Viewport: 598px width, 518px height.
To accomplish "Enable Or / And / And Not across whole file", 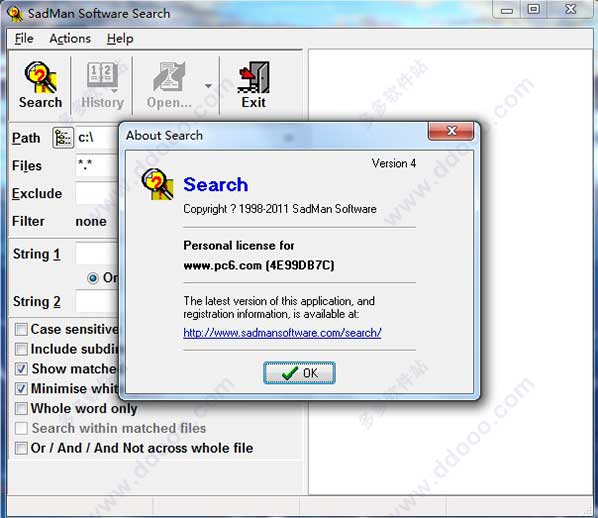I will pyautogui.click(x=21, y=448).
